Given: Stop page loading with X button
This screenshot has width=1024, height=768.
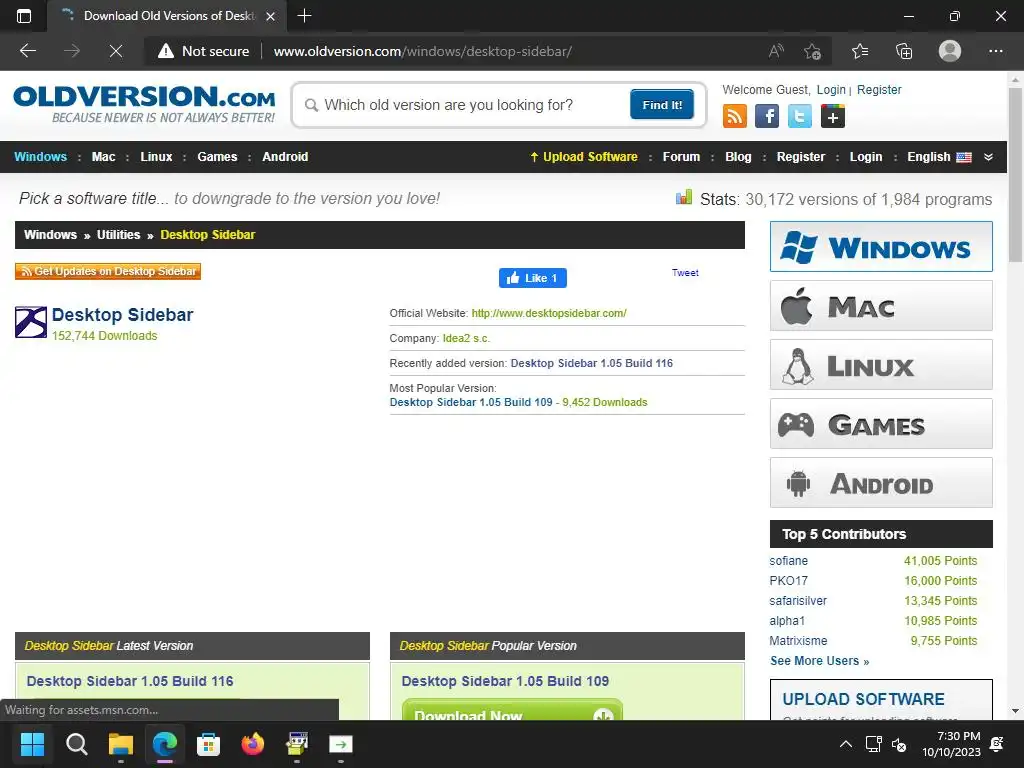Looking at the screenshot, I should coord(116,51).
